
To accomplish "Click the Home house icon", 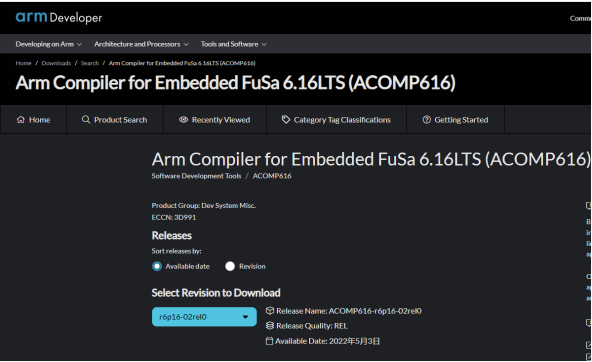I will (20, 120).
